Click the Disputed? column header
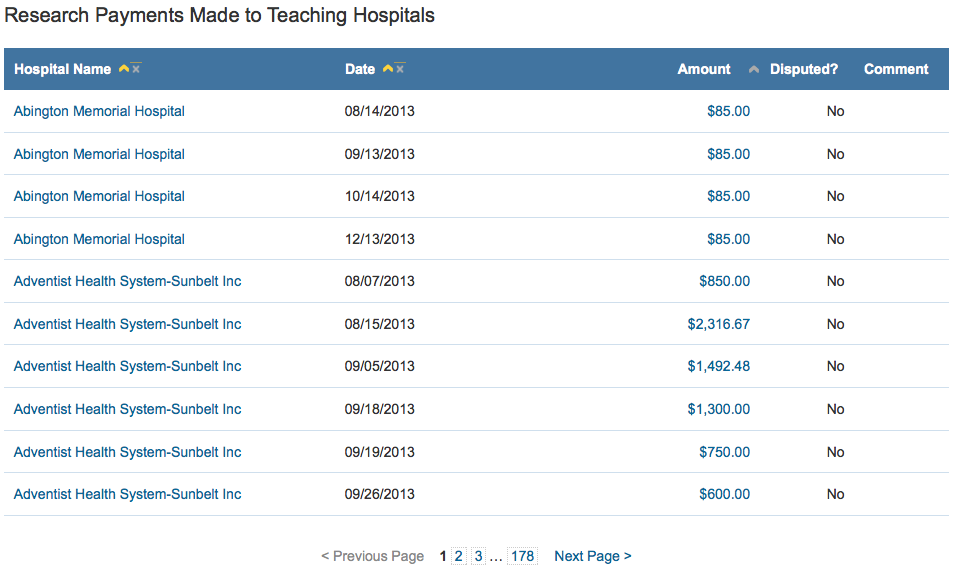Image resolution: width=961 pixels, height=577 pixels. tap(804, 69)
